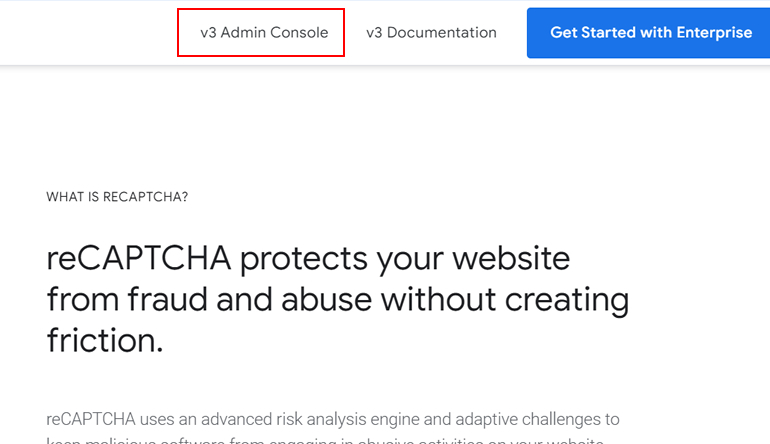This screenshot has width=770, height=444.
Task: Open the v3 Admin Console link
Action: coord(264,33)
